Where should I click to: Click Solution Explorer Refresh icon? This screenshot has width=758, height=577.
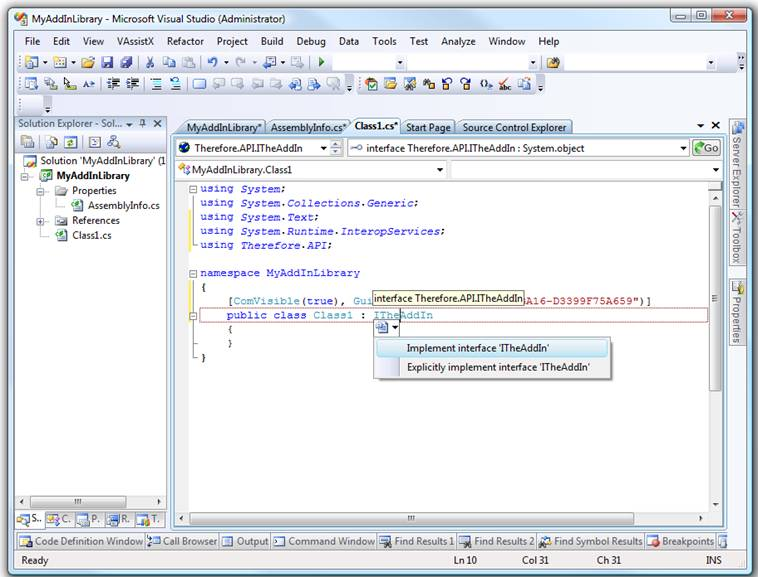click(x=71, y=142)
